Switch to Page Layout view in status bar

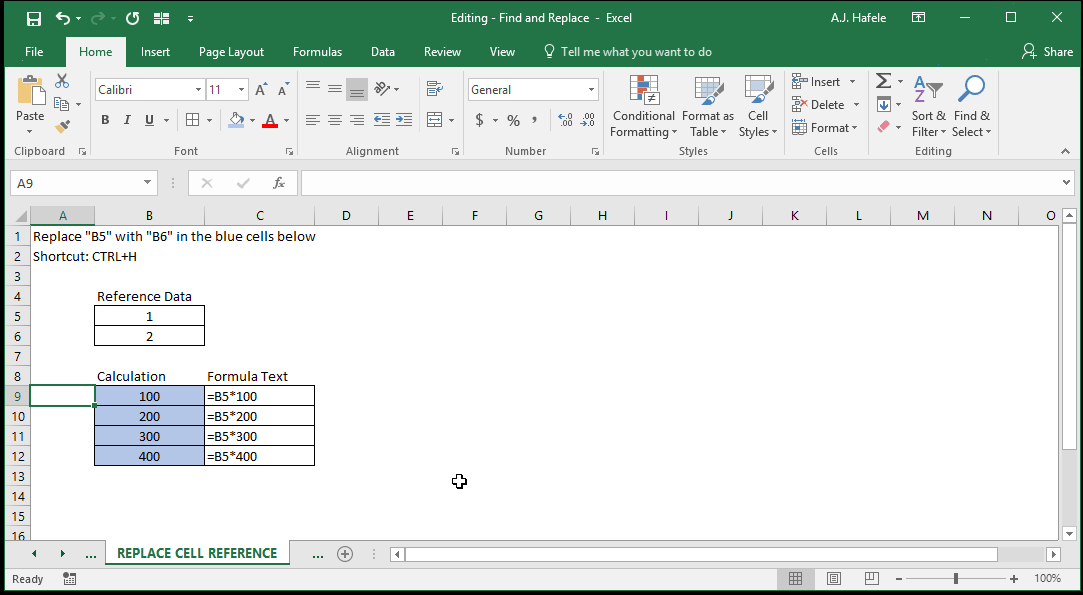point(834,578)
